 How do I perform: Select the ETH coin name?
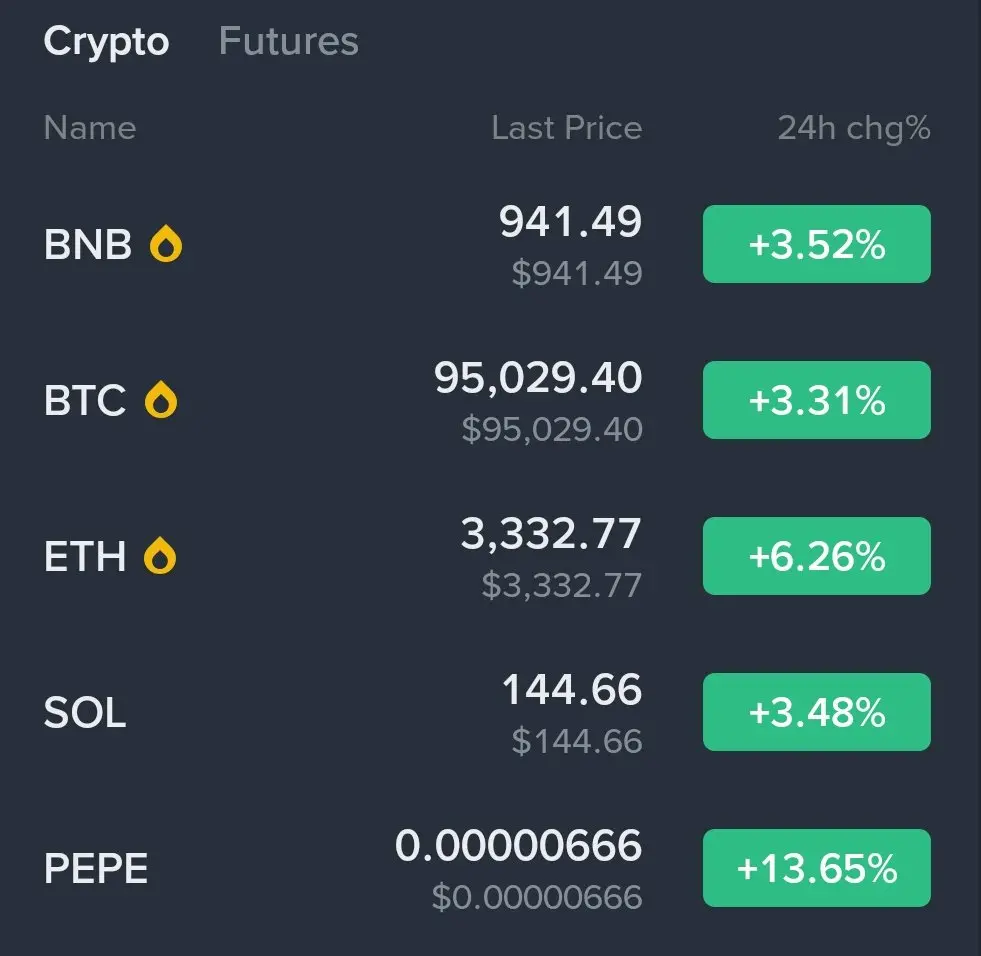tap(85, 556)
